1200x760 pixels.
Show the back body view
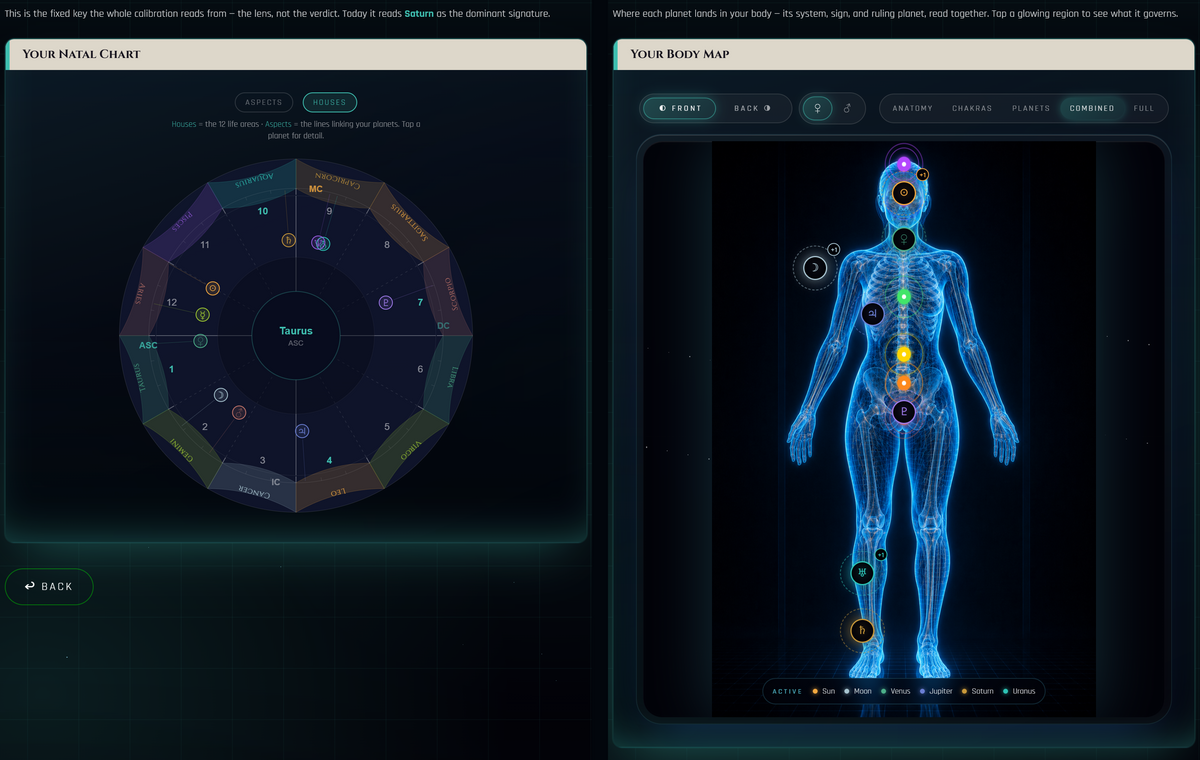(753, 108)
